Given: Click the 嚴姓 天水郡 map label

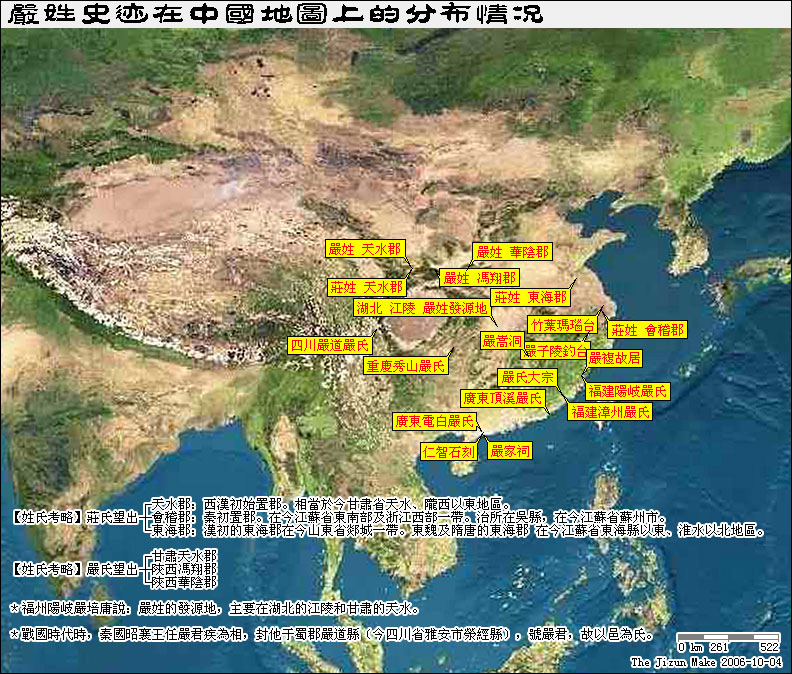Looking at the screenshot, I should point(365,247).
